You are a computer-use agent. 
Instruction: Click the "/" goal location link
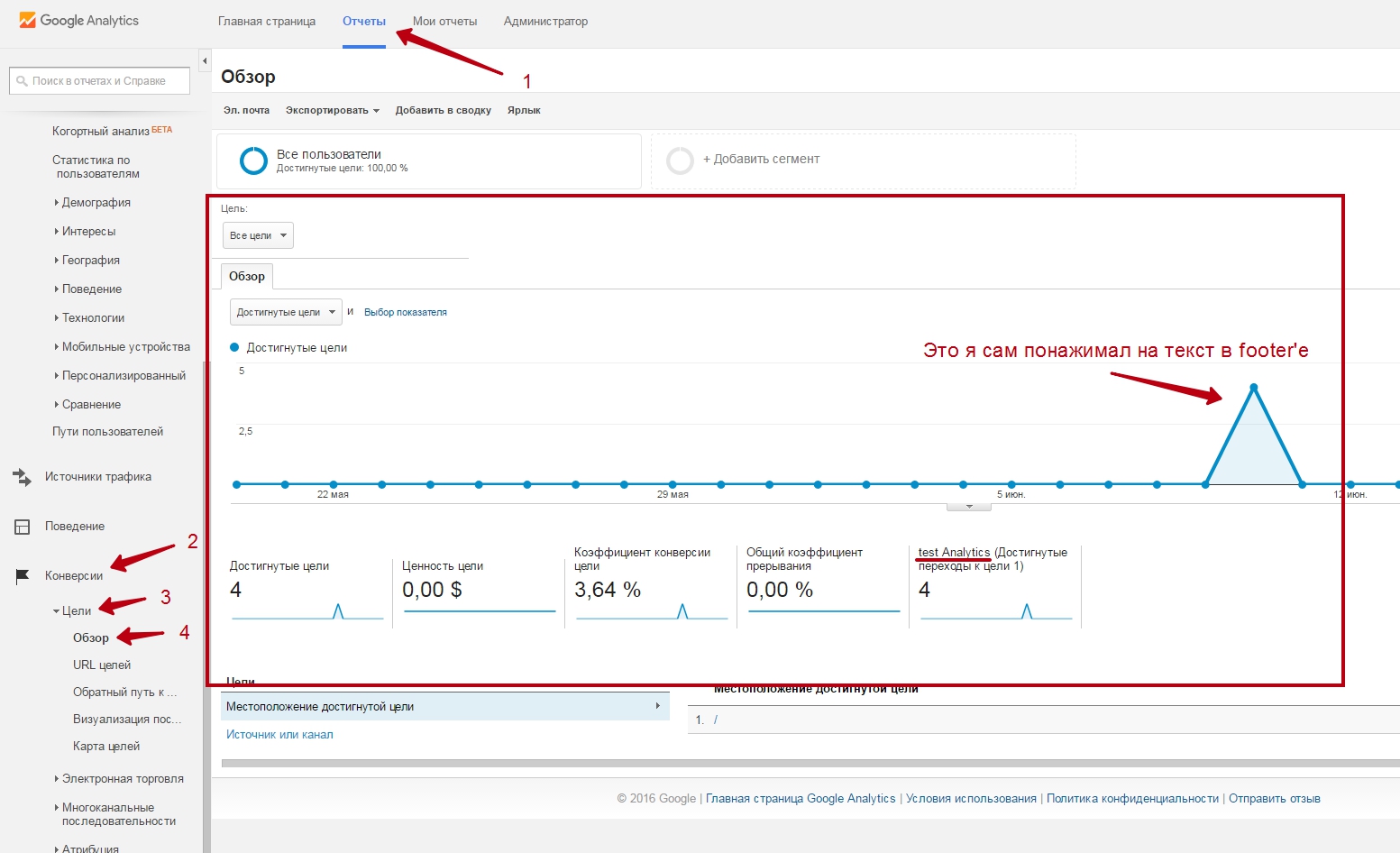point(716,720)
